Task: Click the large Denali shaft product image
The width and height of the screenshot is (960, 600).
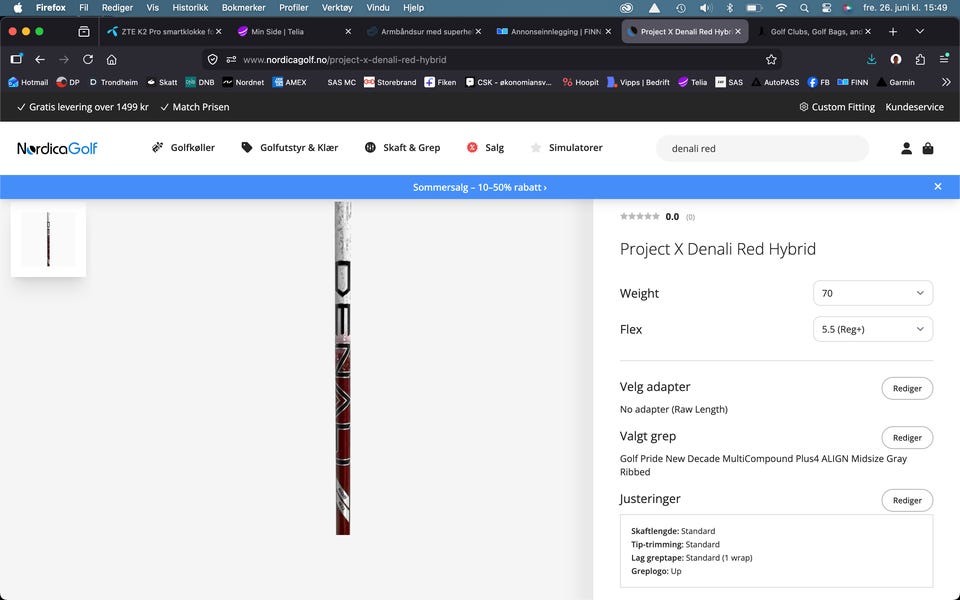Action: click(343, 368)
